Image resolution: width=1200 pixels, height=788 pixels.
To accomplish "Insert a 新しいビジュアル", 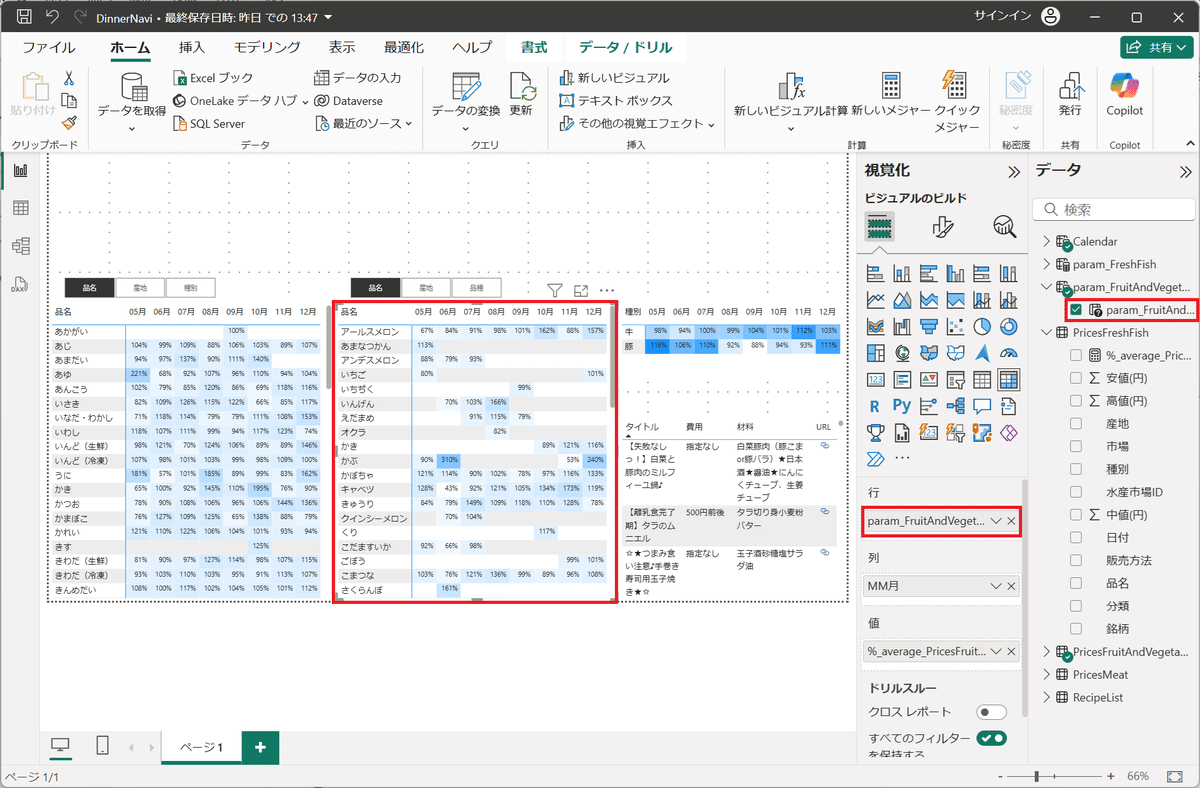I will click(613, 78).
